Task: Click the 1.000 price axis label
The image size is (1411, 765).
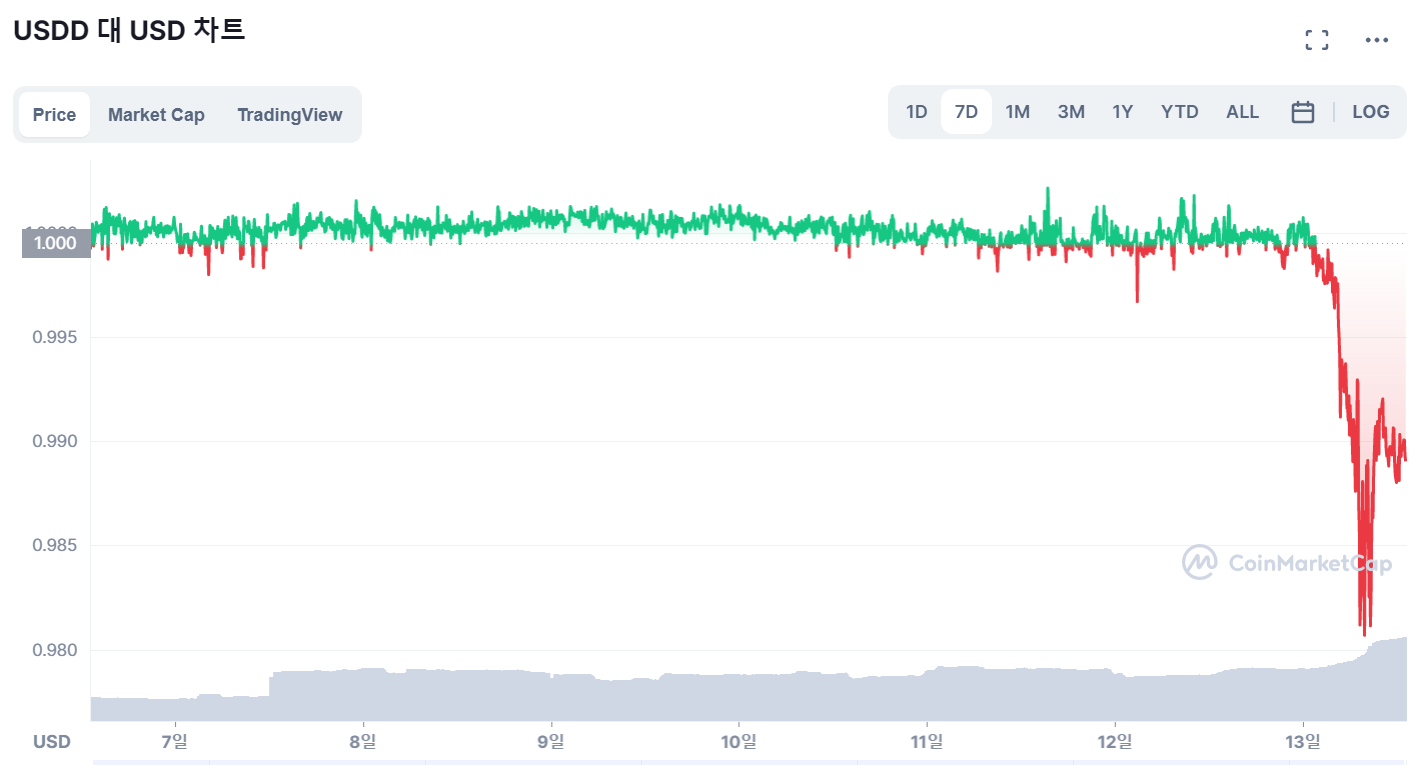Action: (x=55, y=243)
